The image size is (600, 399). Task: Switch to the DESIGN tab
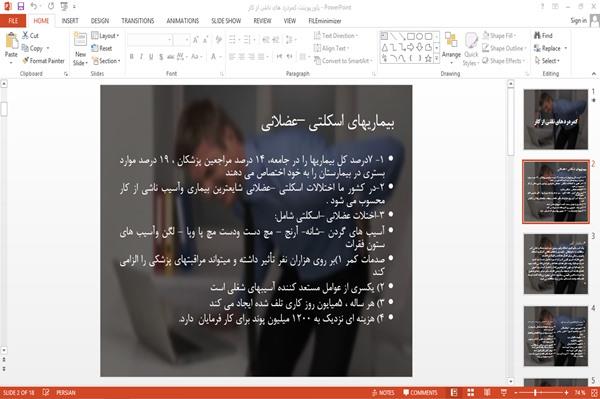pyautogui.click(x=100, y=21)
